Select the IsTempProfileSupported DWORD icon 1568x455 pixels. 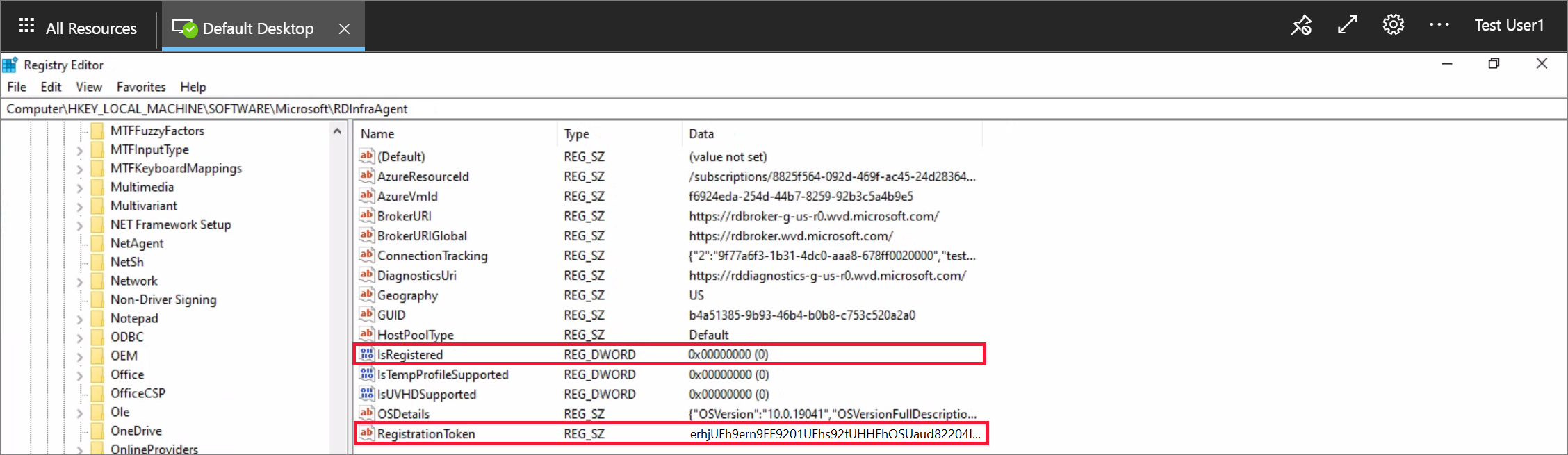coord(366,374)
